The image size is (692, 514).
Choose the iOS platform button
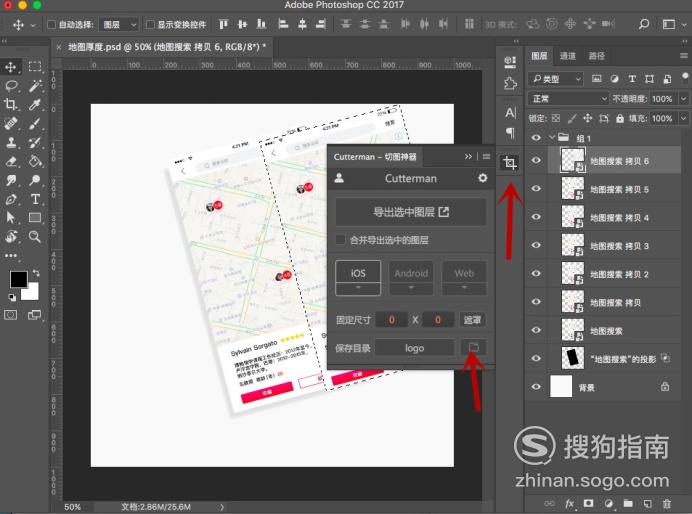tap(358, 272)
